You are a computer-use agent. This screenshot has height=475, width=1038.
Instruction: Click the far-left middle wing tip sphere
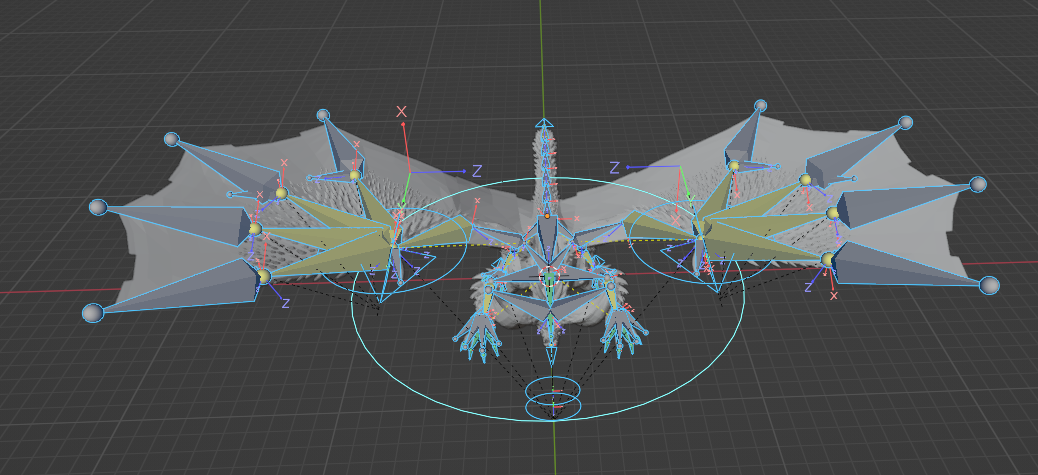(x=97, y=207)
